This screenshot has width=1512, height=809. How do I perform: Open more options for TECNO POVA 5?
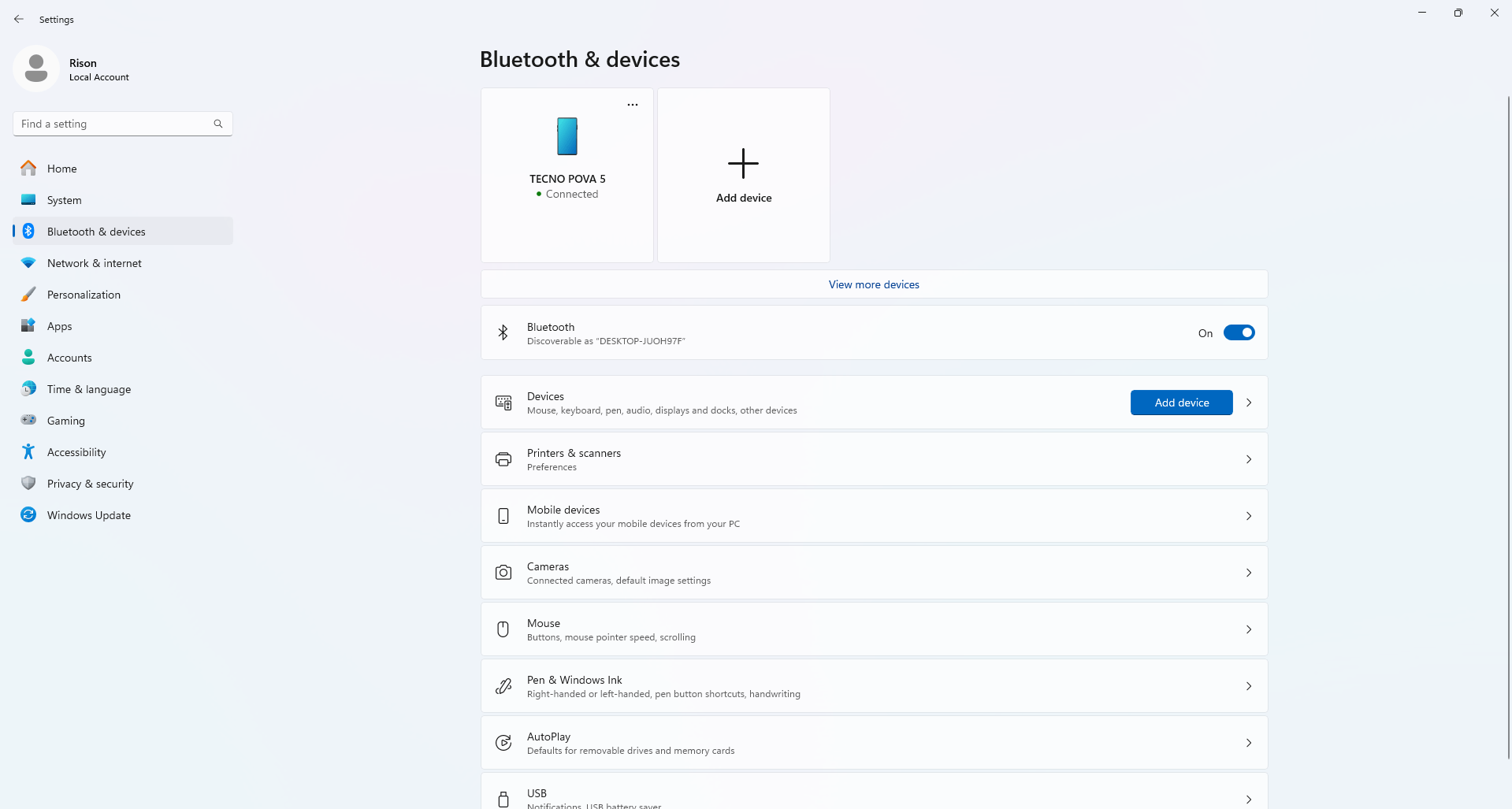tap(633, 105)
